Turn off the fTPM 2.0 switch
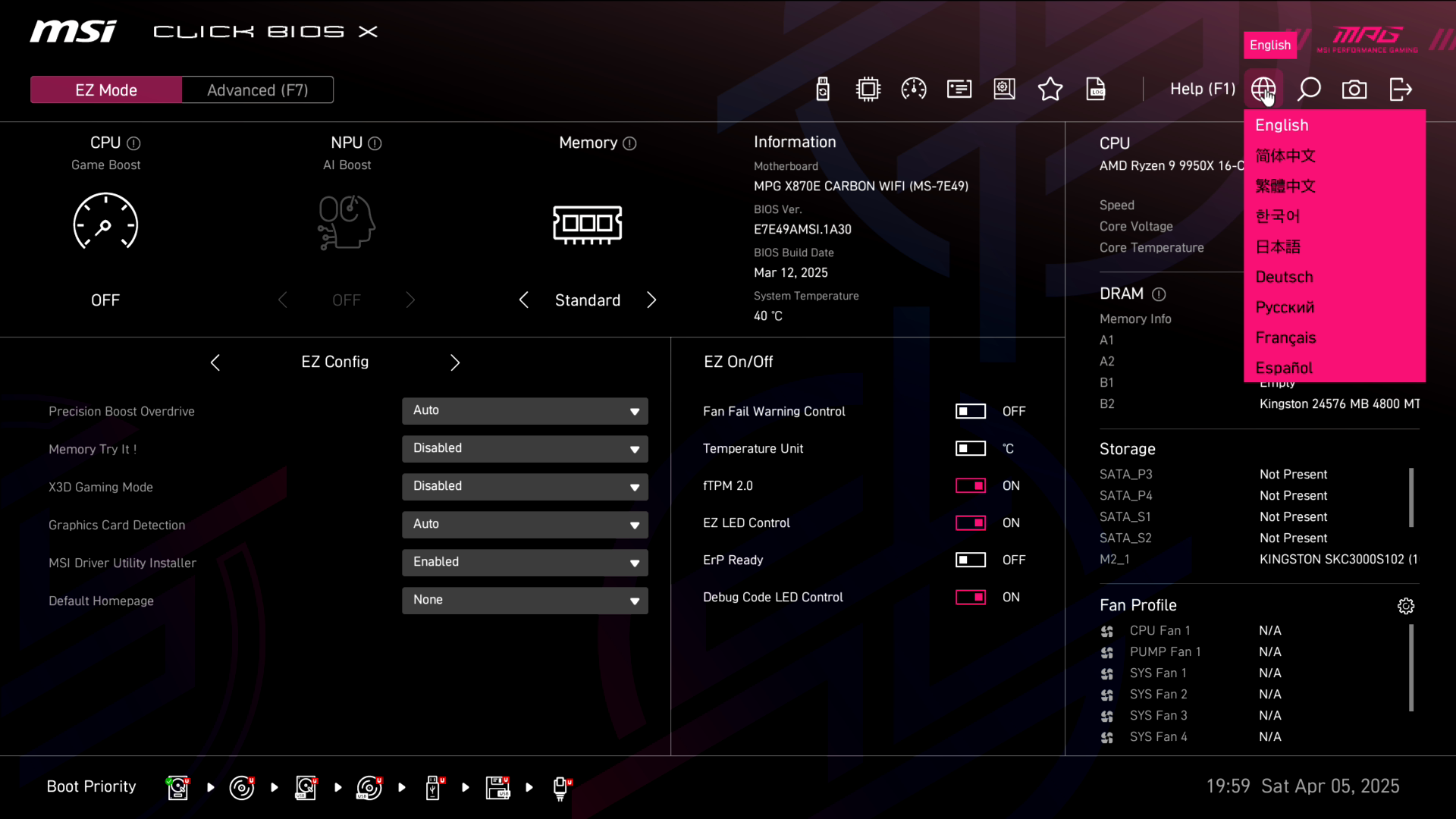This screenshot has height=819, width=1456. (x=970, y=485)
